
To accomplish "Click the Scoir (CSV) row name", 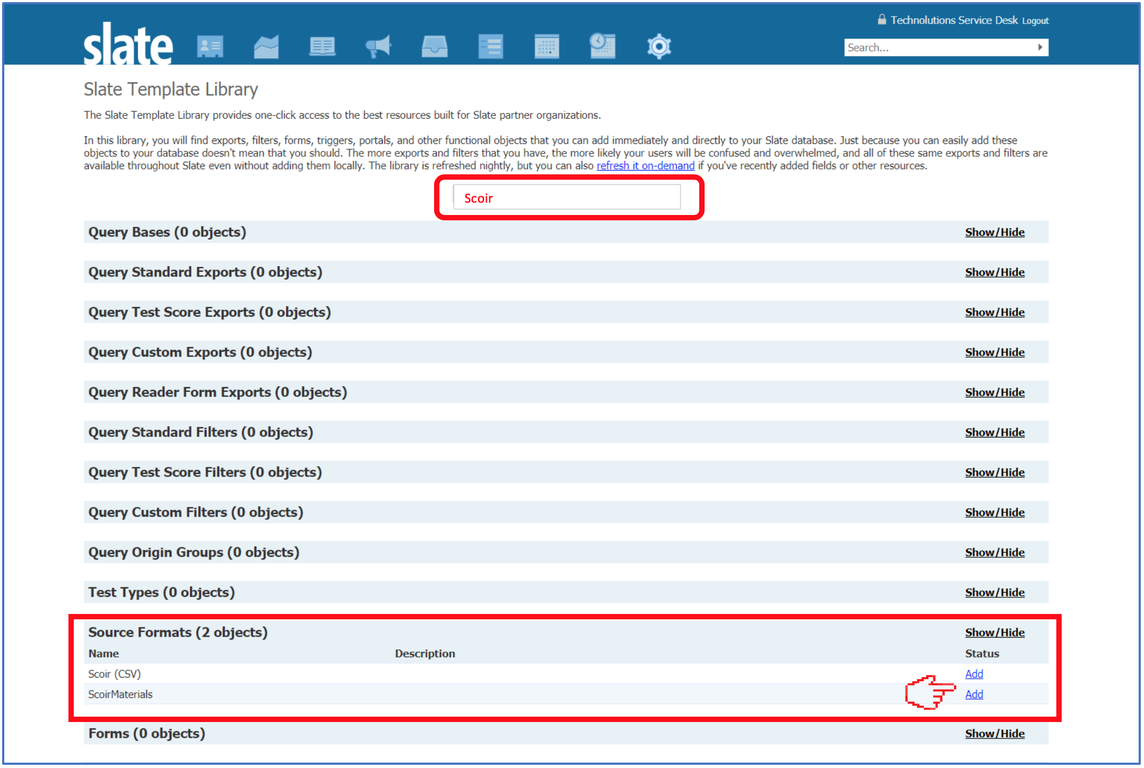I will (115, 674).
